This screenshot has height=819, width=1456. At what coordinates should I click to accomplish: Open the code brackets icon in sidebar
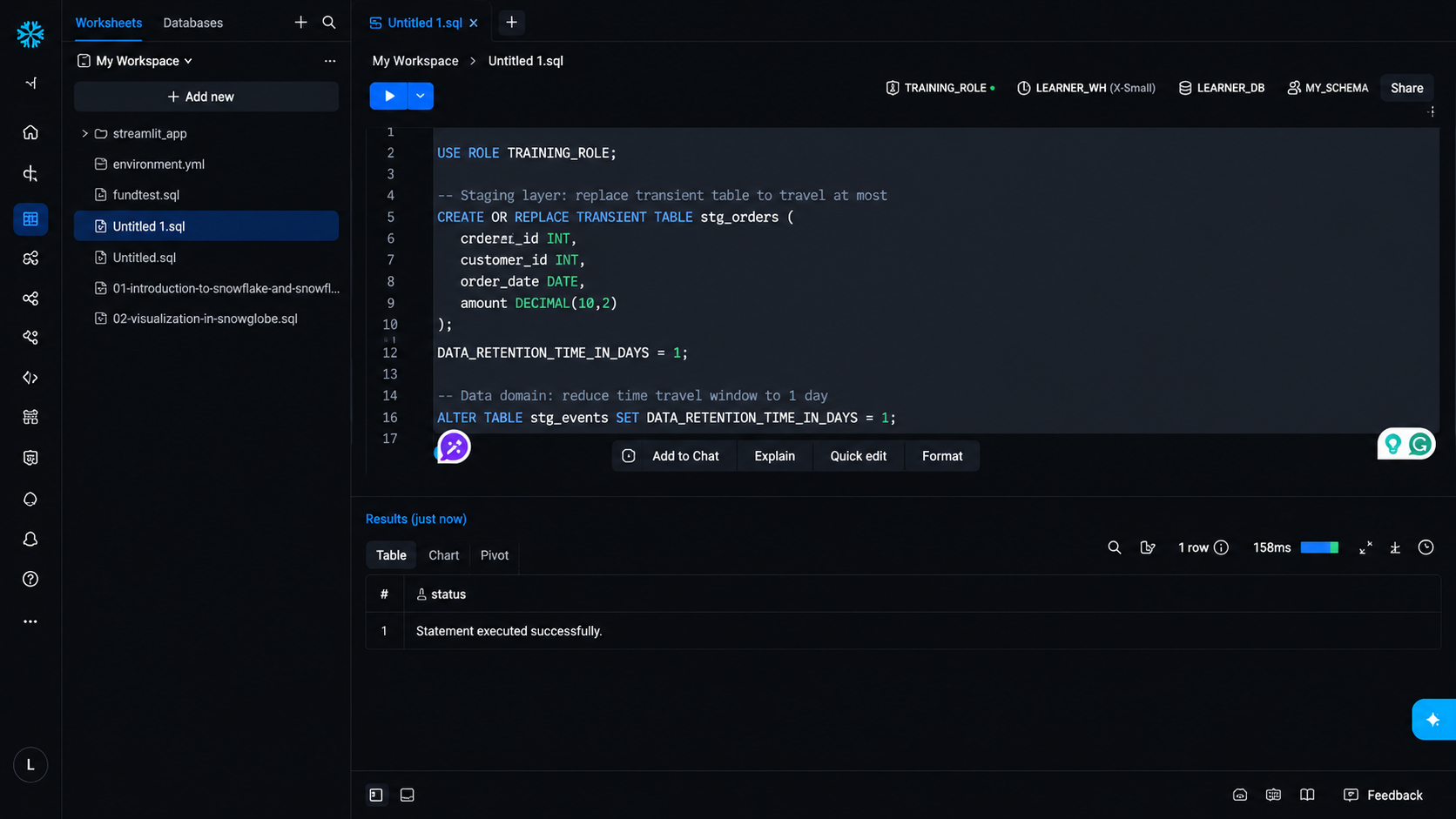coord(30,378)
